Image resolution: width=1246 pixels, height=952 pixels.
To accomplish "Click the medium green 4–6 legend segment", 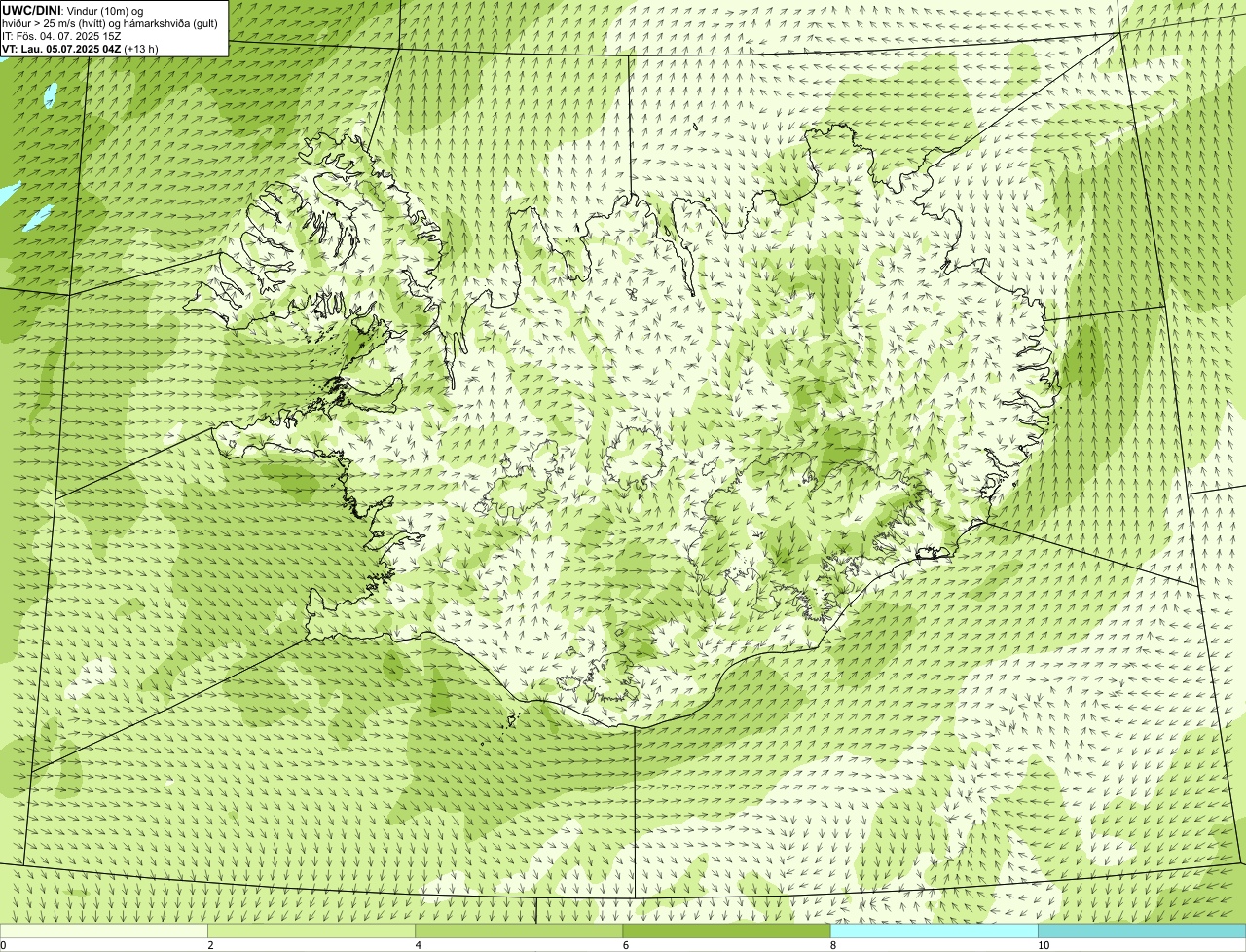I will point(519,931).
